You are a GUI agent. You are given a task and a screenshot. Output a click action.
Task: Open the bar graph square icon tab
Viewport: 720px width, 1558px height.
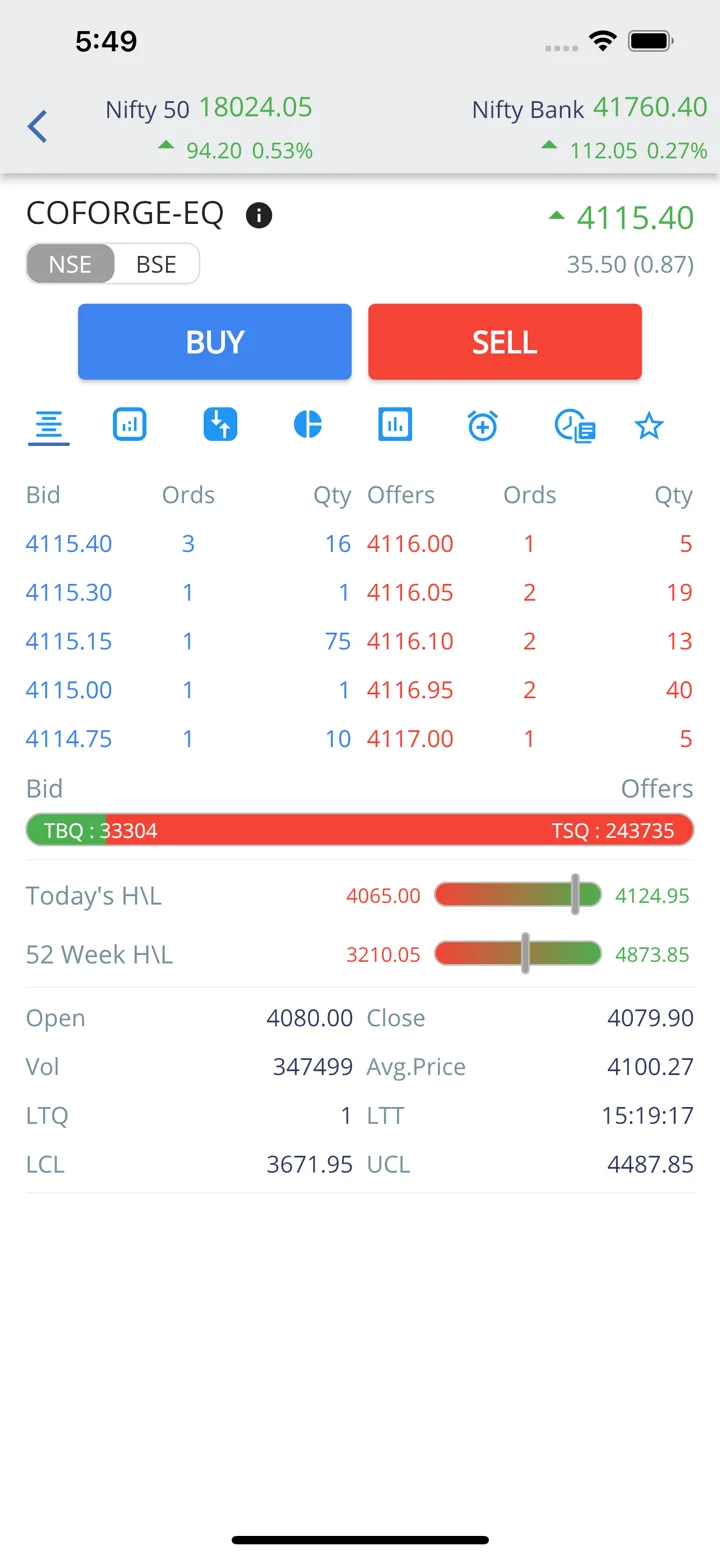[395, 425]
